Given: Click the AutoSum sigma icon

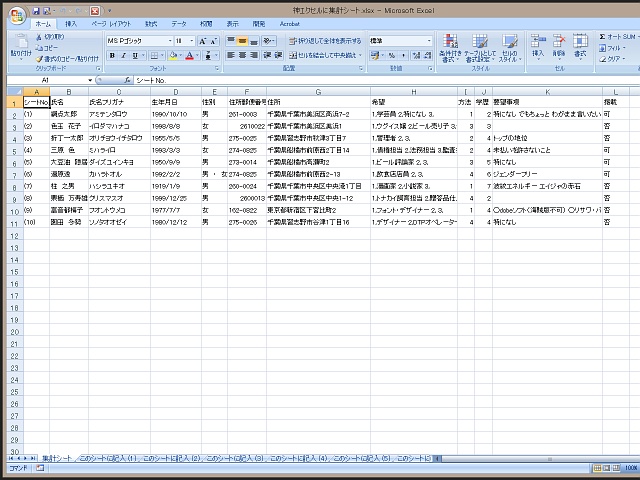Looking at the screenshot, I should pyautogui.click(x=602, y=37).
